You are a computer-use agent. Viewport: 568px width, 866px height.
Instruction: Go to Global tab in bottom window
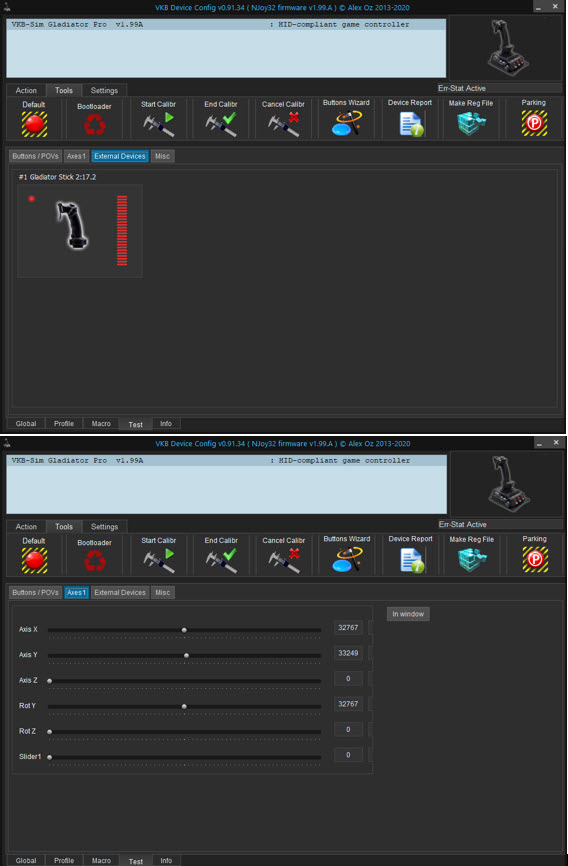pos(26,860)
